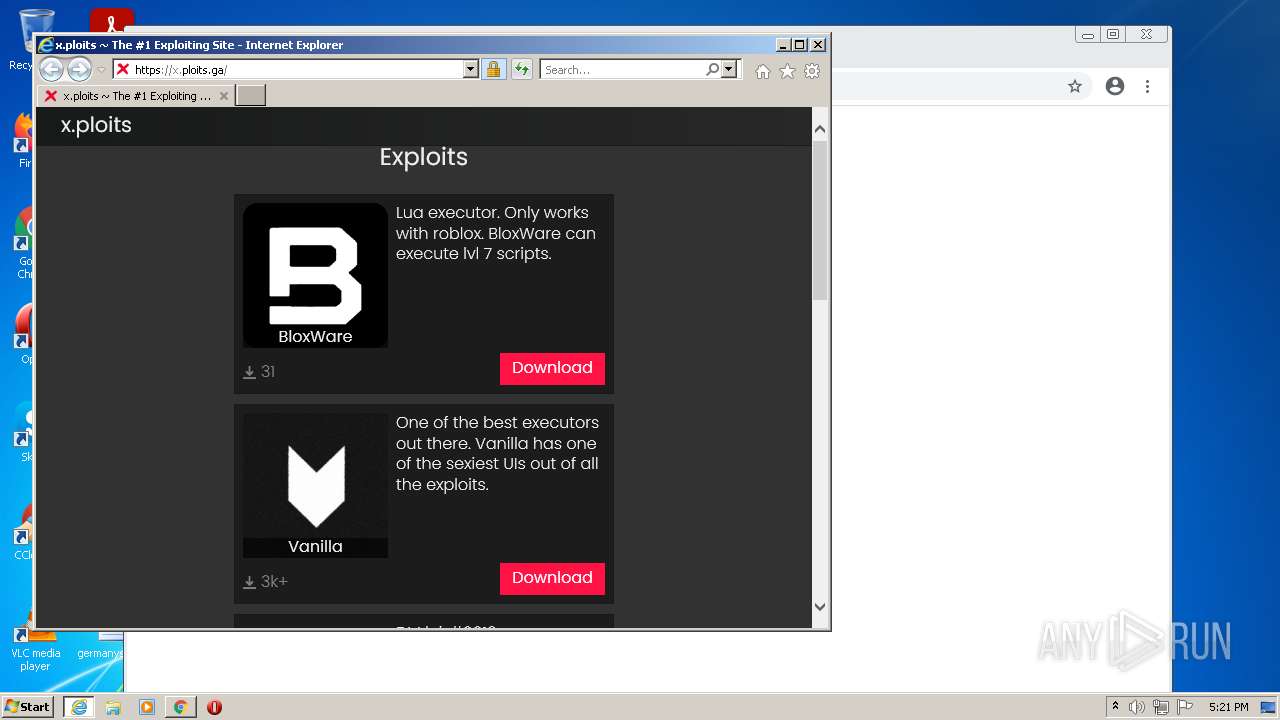The width and height of the screenshot is (1280, 720).
Task: Close the x.ploits tab
Action: [224, 96]
